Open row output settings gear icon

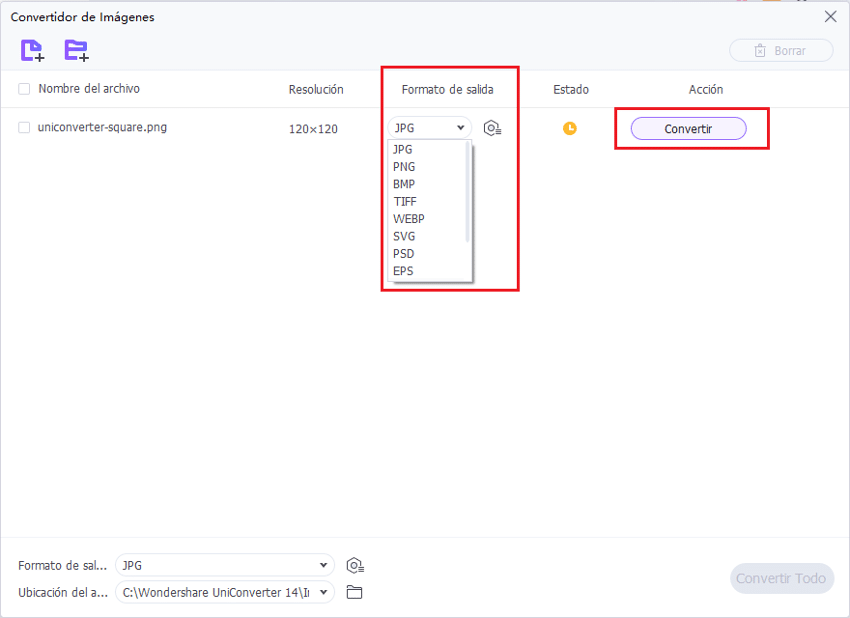[492, 128]
